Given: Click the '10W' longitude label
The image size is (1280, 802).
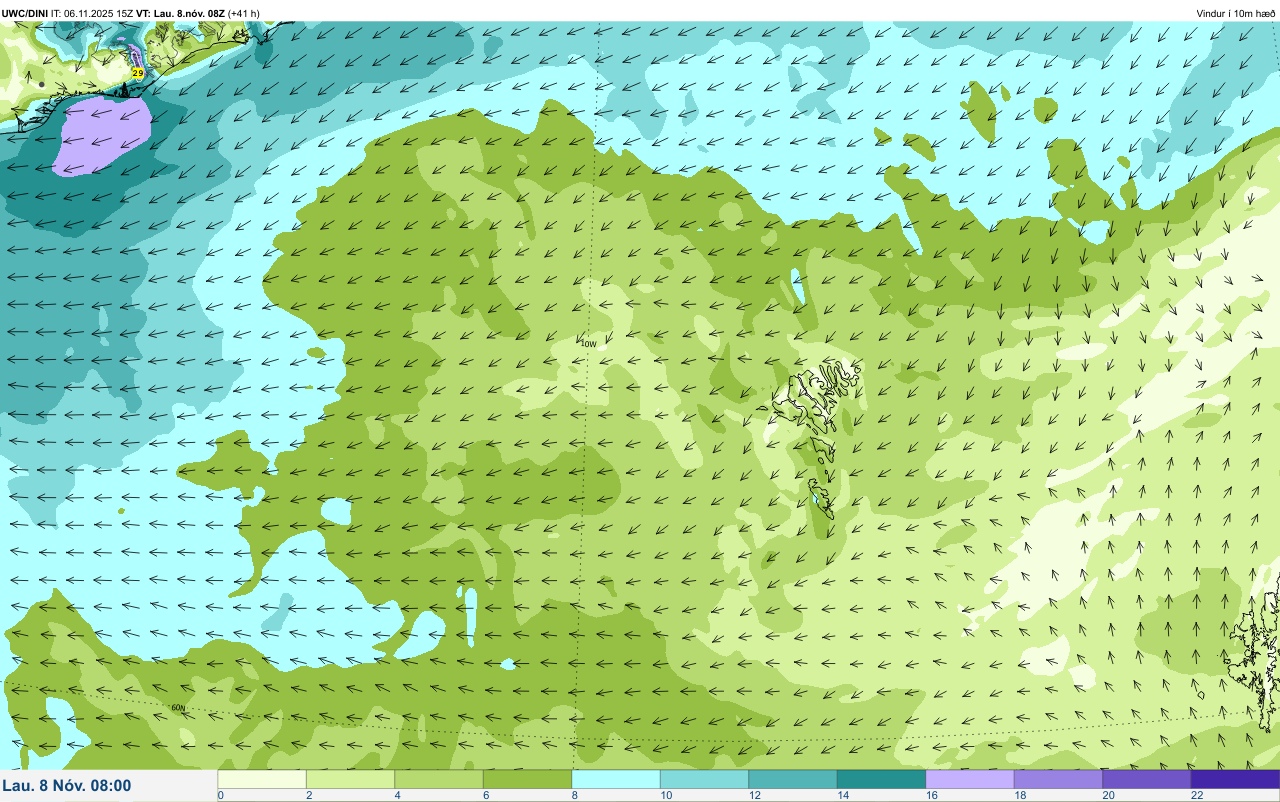Looking at the screenshot, I should point(588,343).
